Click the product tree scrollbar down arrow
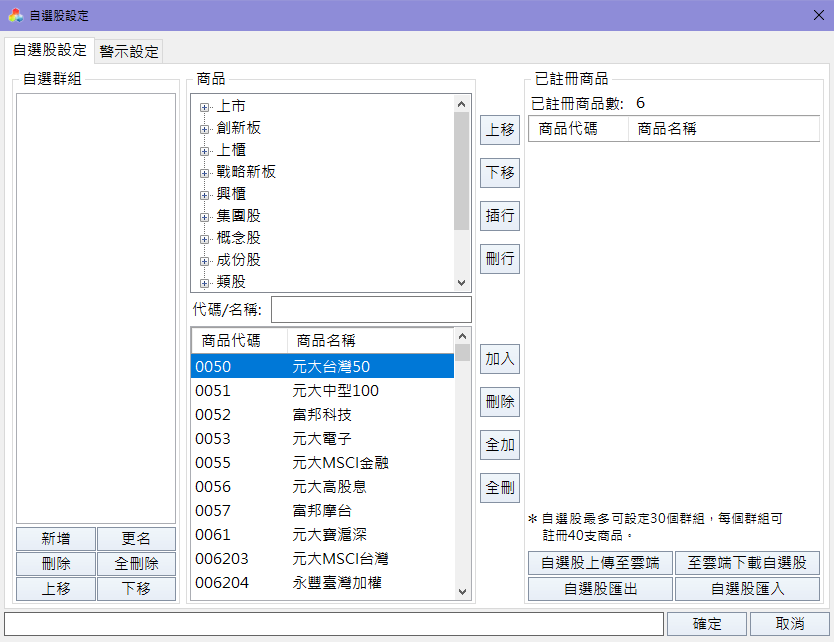The image size is (834, 642). (462, 283)
